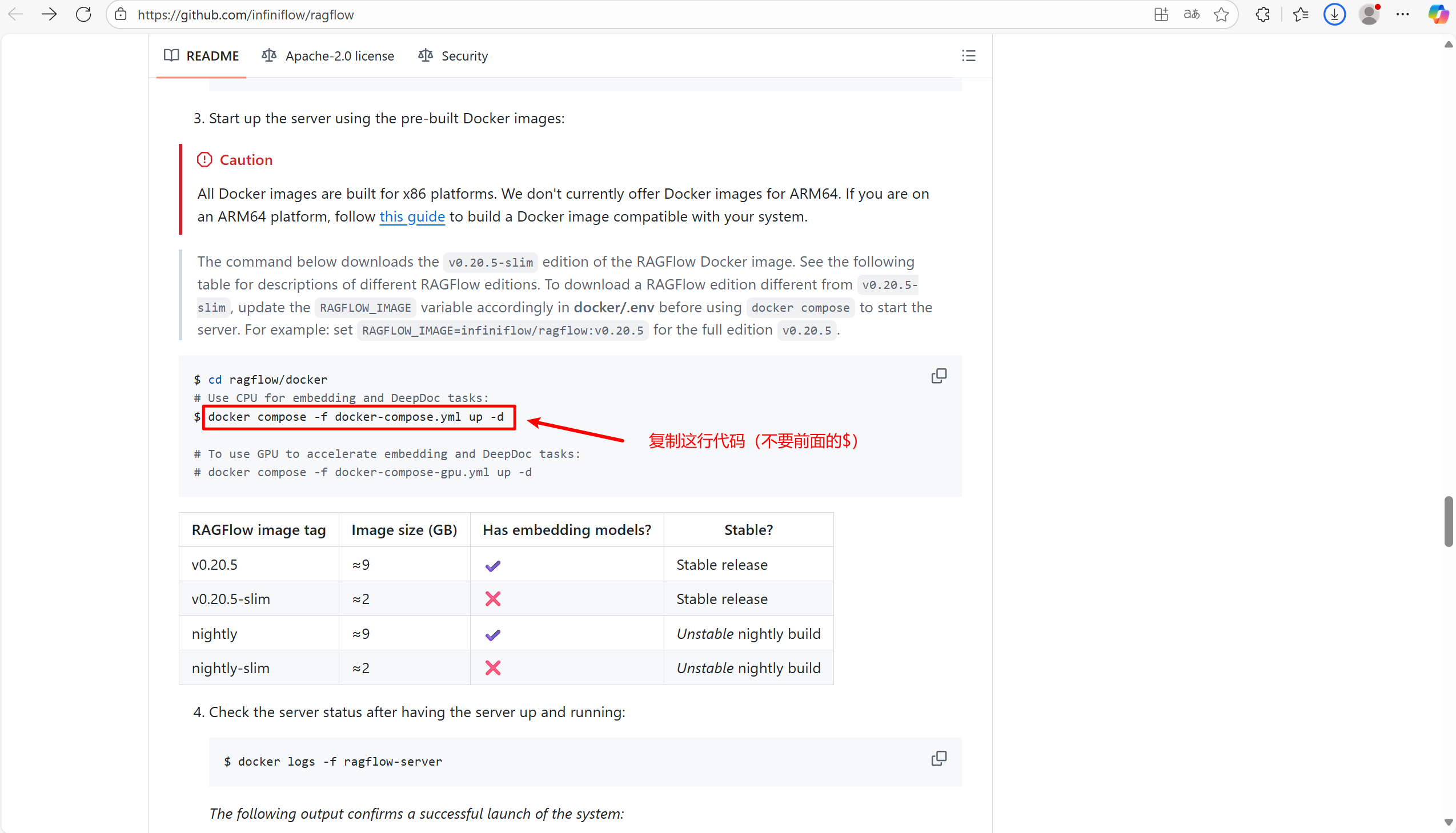Screen dimensions: 1456x833
Task: Copy the docker compose code block
Action: 938,376
